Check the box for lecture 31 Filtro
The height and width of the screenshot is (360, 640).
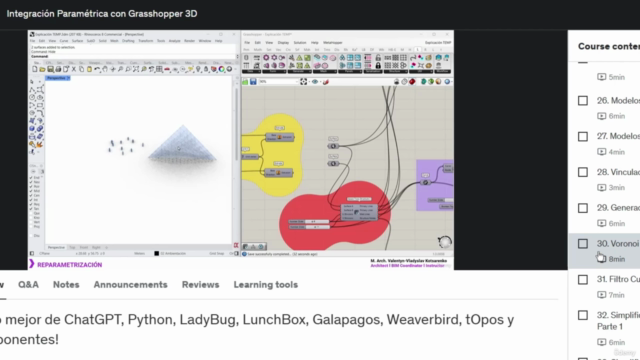point(583,280)
